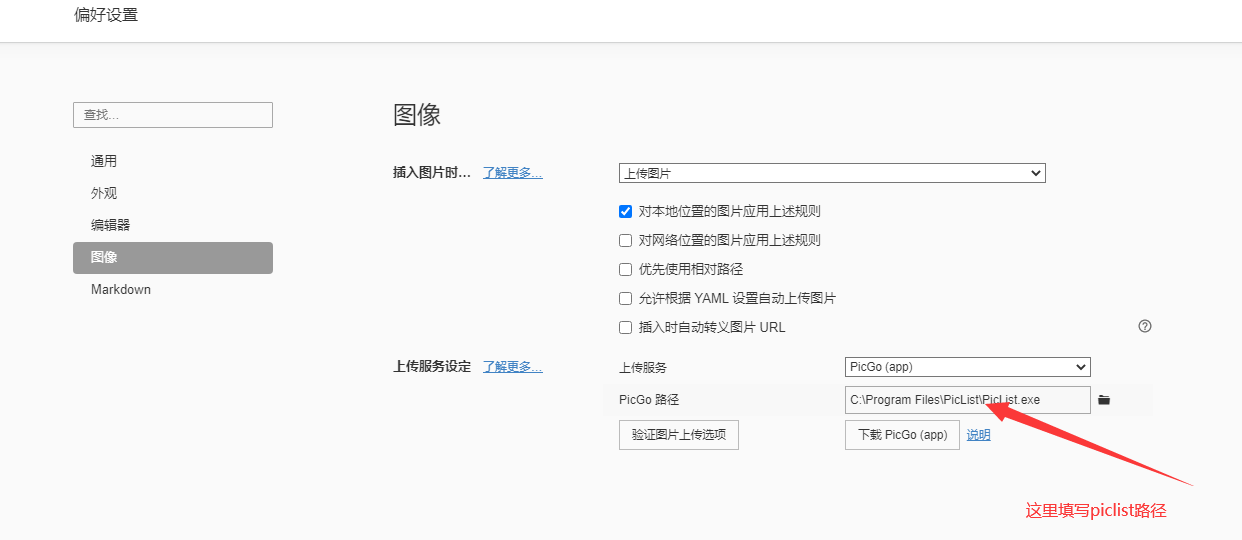Select the 图像 settings section
1242x540 pixels.
(x=172, y=257)
